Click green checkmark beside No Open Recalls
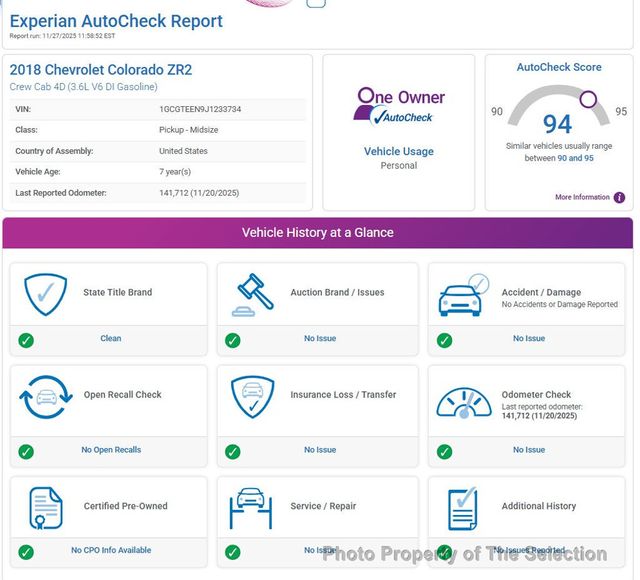Viewport: 640px width, 580px height. [26, 451]
